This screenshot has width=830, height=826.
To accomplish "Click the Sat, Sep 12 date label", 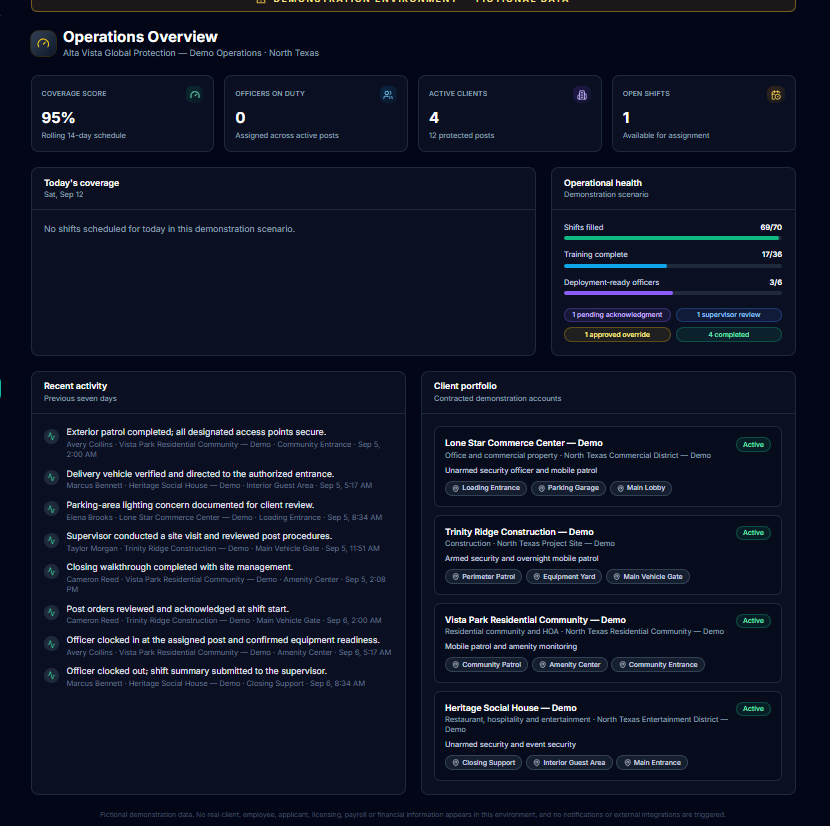I will 64,194.
